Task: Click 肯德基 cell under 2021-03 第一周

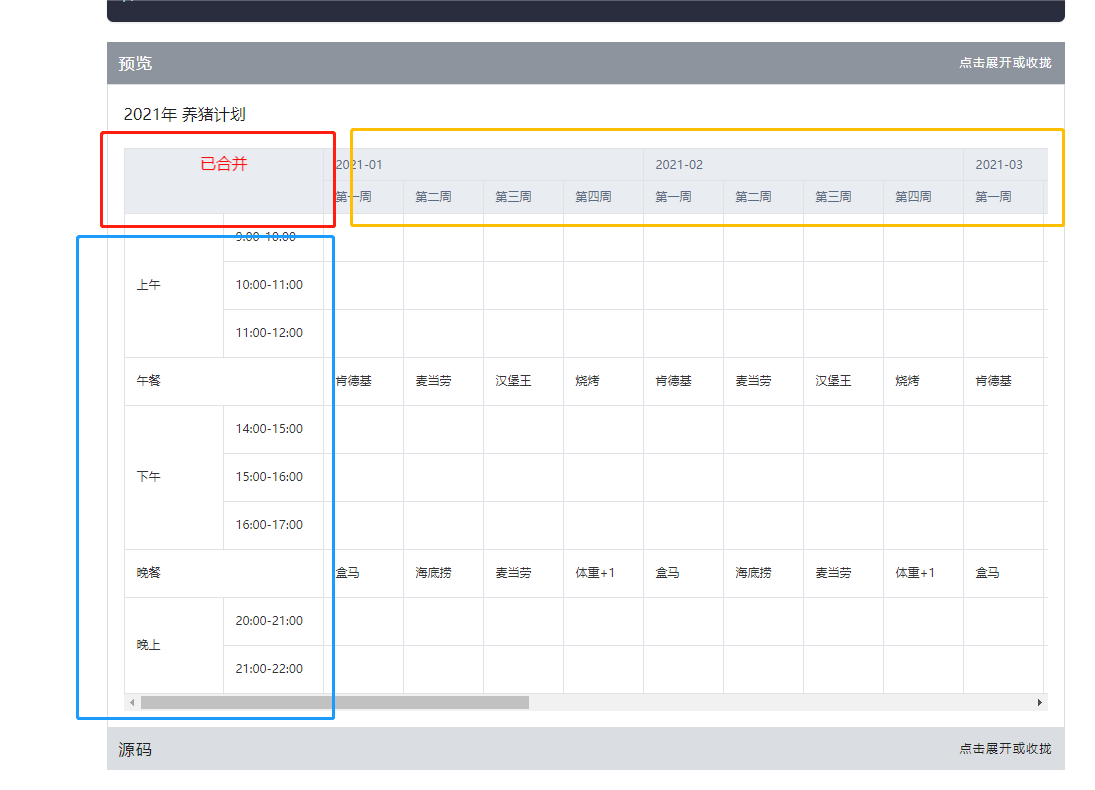Action: [1003, 381]
